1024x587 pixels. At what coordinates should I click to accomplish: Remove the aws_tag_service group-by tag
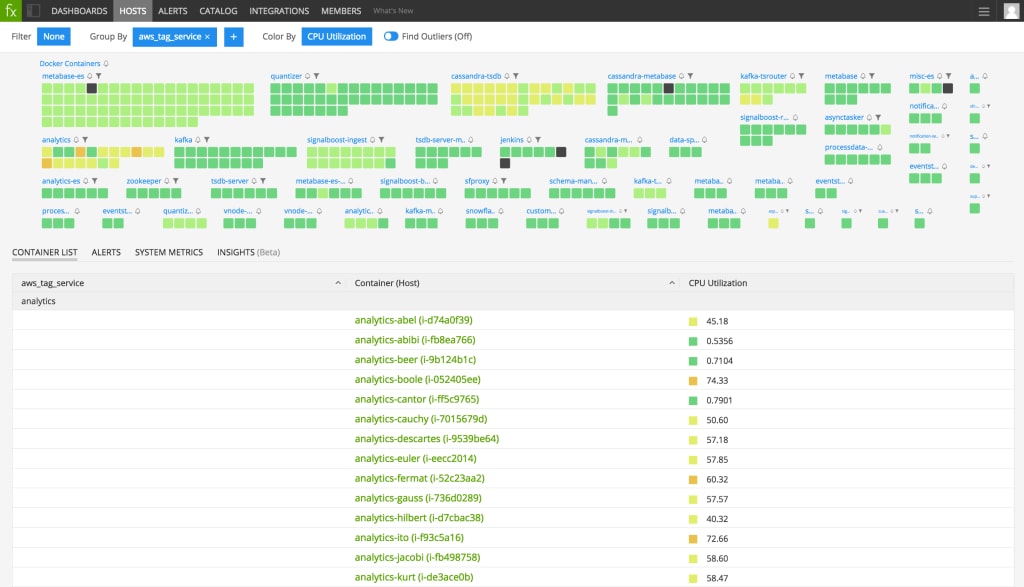coord(207,37)
